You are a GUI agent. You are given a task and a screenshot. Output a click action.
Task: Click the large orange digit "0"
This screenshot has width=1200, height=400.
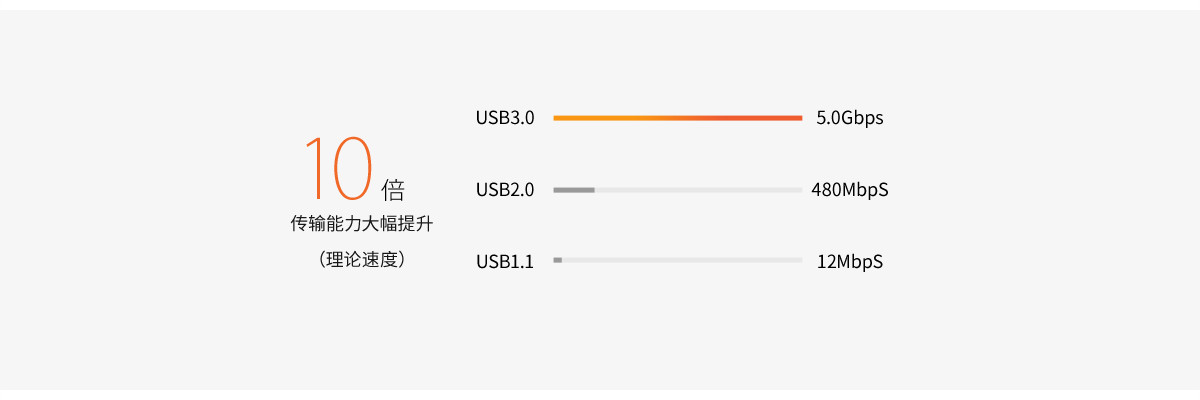coord(351,168)
